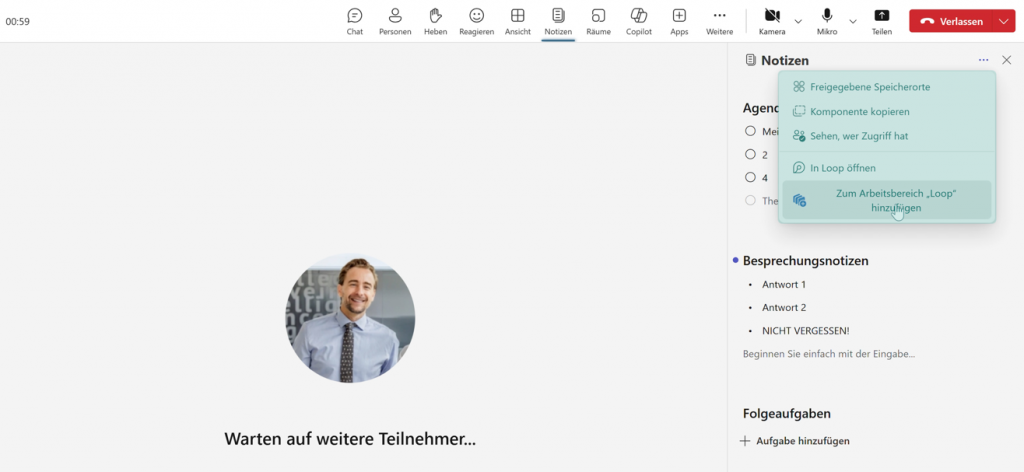The height and width of the screenshot is (472, 1024).
Task: Open the Notizen panel three-dot menu
Action: click(984, 60)
